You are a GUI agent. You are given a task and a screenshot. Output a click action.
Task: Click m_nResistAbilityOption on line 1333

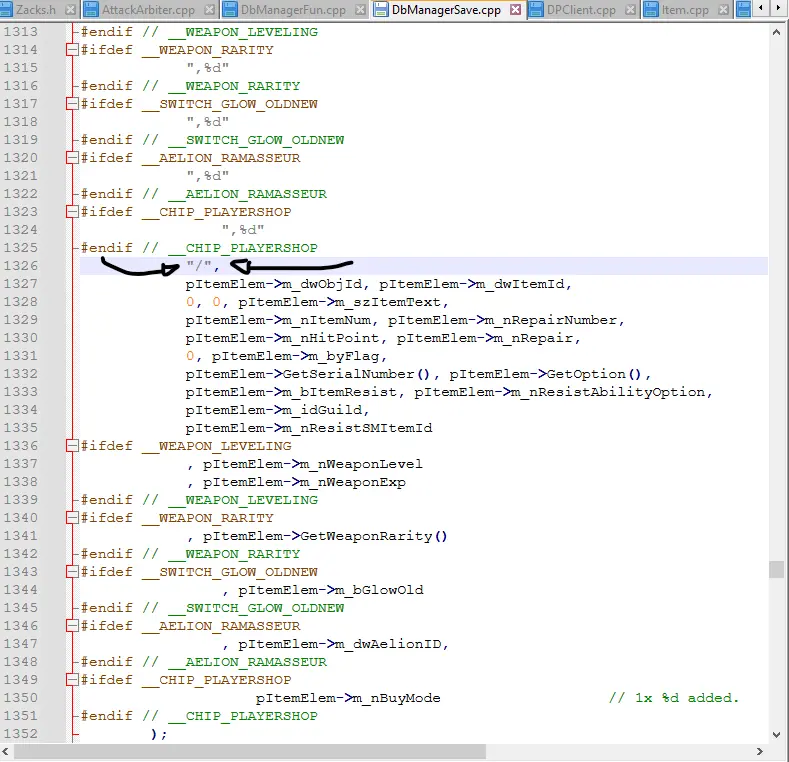[x=608, y=392]
